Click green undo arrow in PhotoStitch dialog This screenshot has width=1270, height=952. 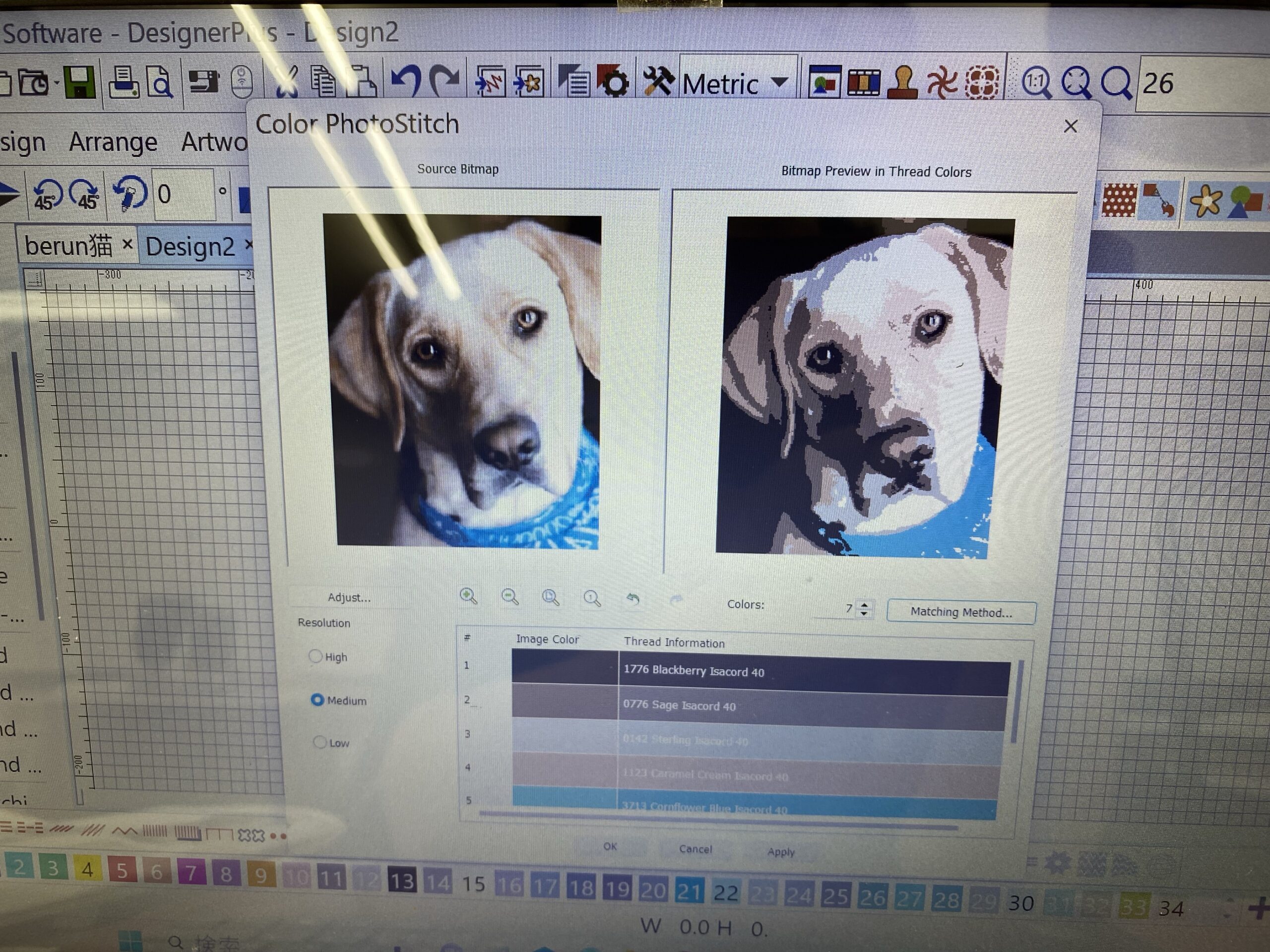[x=634, y=599]
